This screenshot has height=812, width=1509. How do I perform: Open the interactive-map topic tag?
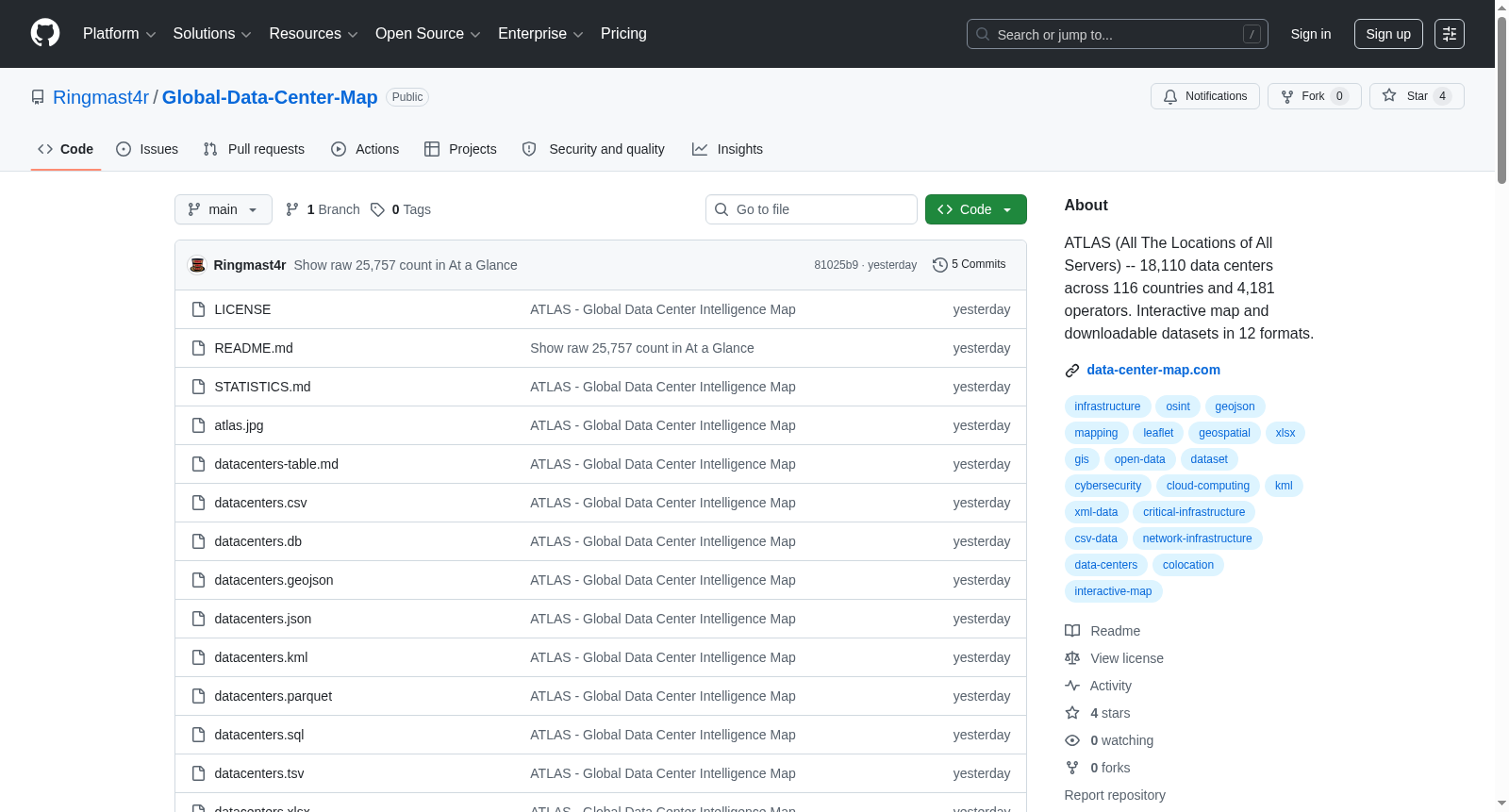[1113, 591]
